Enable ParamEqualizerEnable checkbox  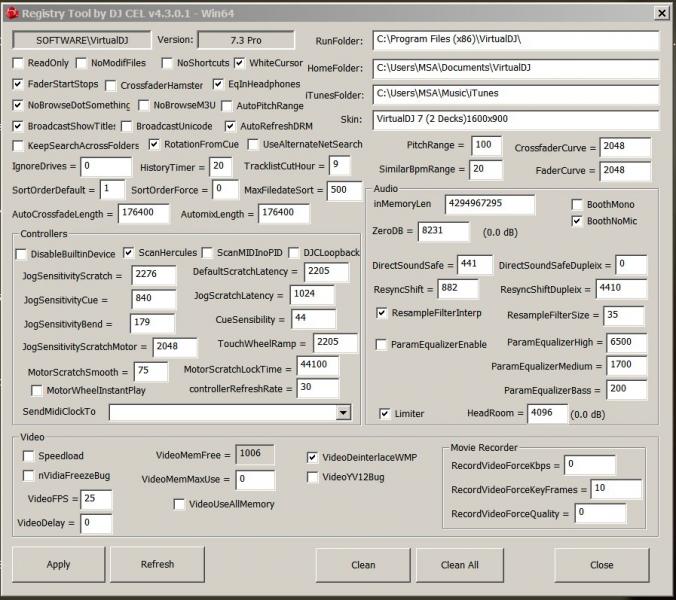pyautogui.click(x=381, y=345)
